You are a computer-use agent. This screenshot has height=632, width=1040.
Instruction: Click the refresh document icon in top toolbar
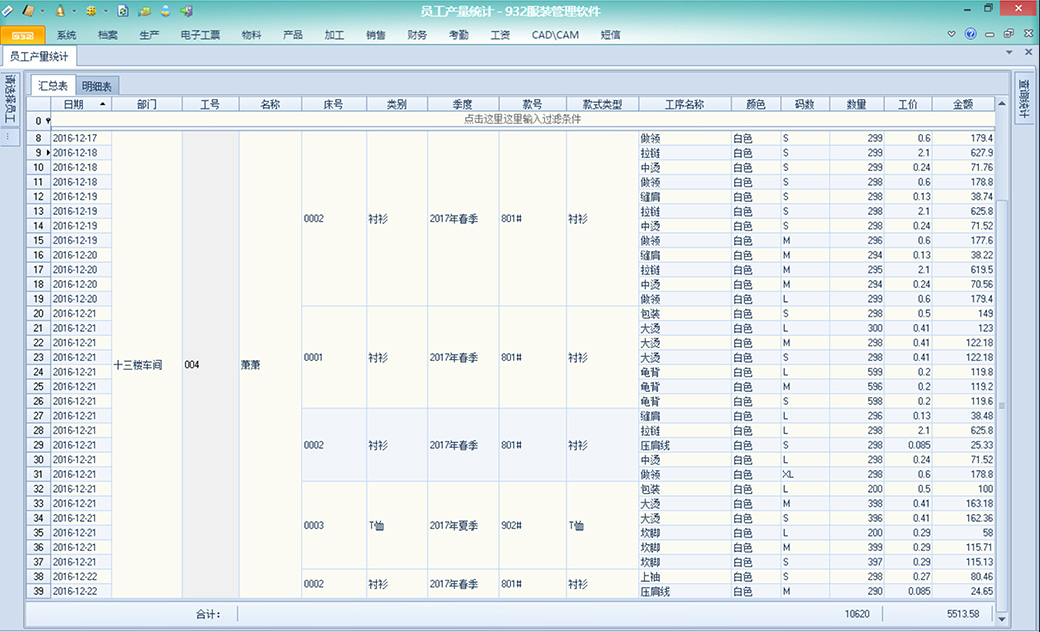click(122, 10)
